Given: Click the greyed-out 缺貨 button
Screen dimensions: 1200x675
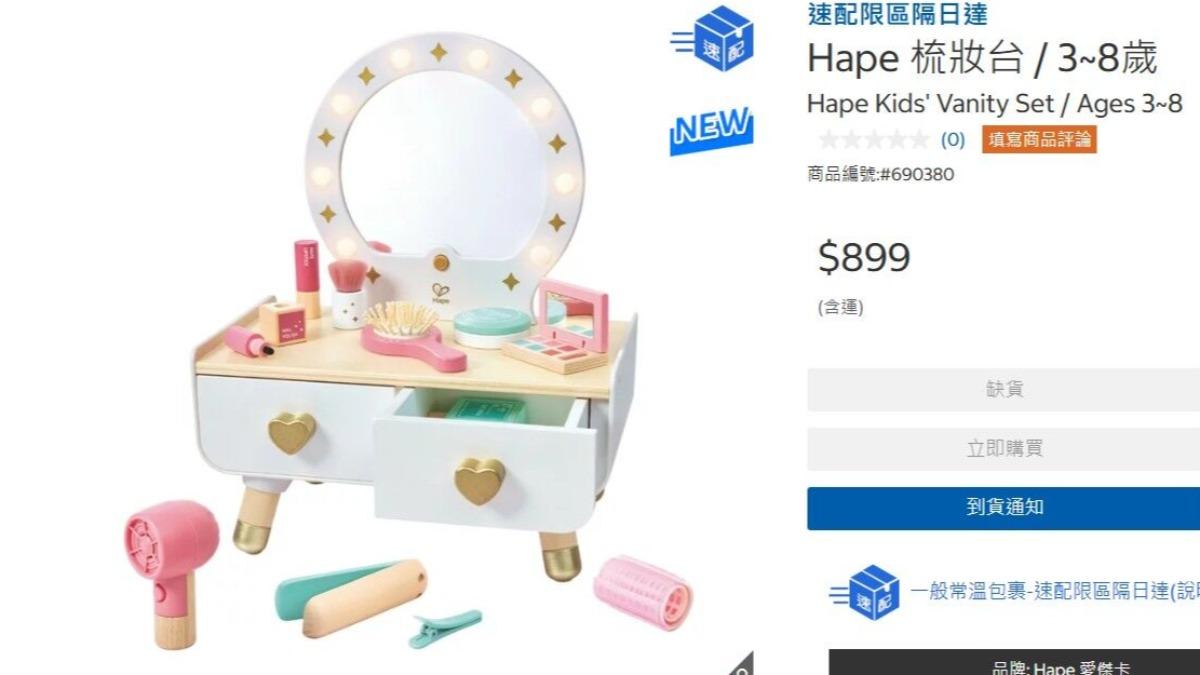Looking at the screenshot, I should 1004,390.
